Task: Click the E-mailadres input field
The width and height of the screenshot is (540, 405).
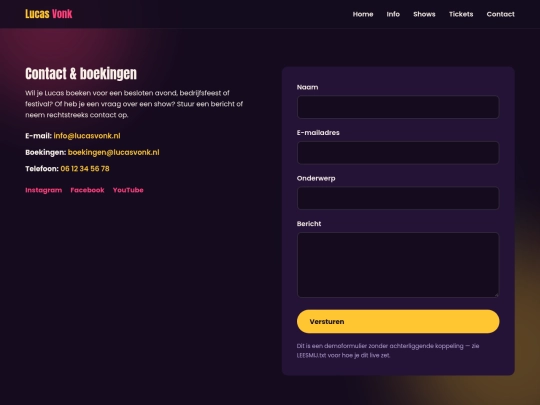Action: pos(398,153)
